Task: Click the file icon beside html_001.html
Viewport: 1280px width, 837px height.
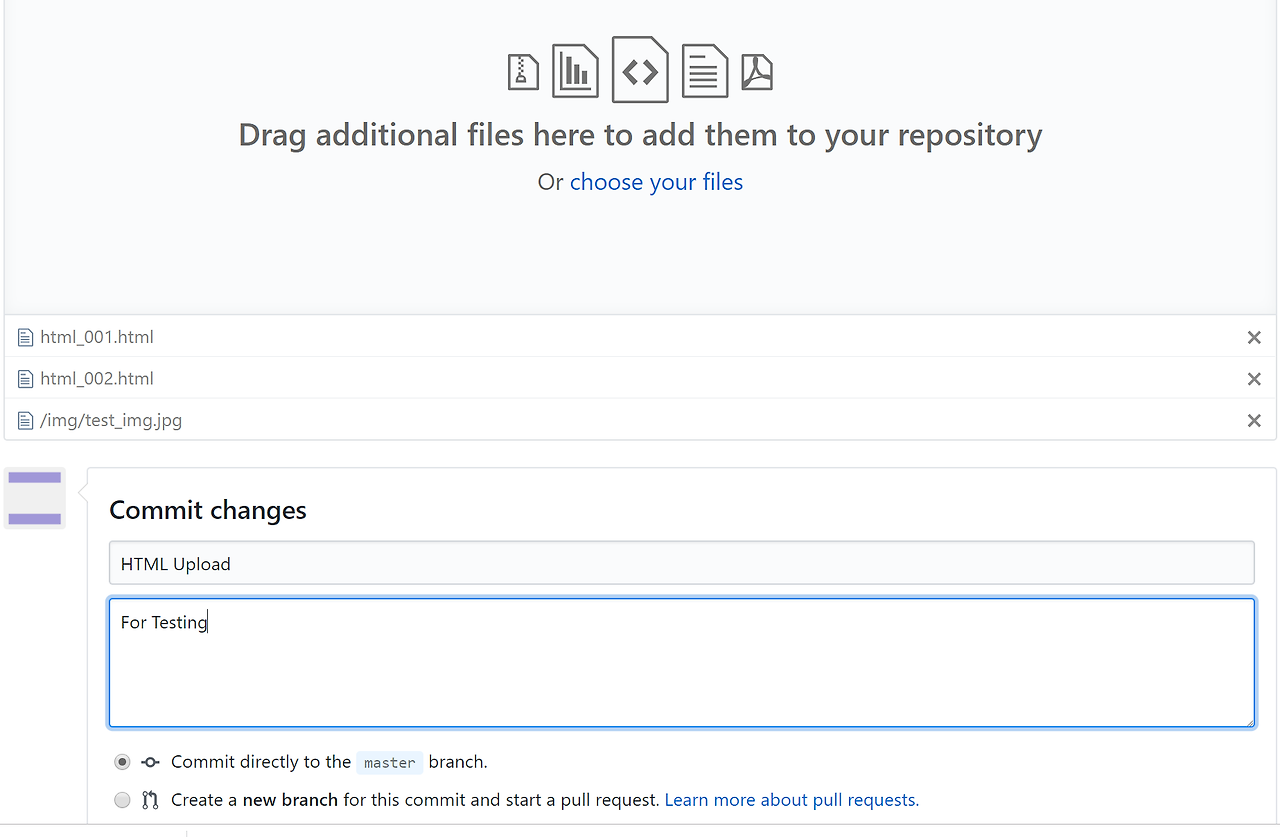Action: pos(26,338)
